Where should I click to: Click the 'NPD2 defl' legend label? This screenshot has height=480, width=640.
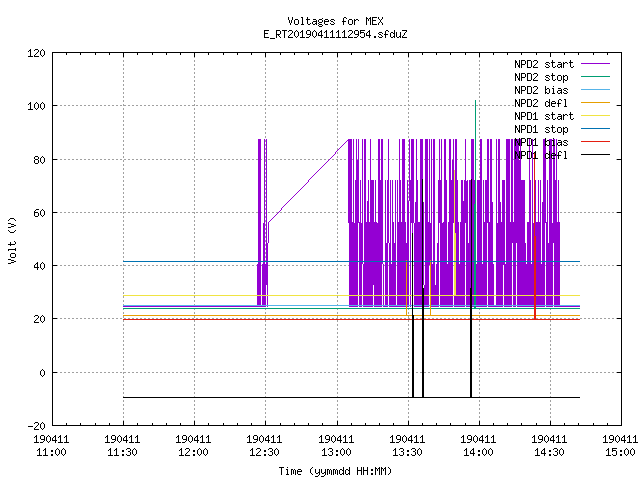click(x=541, y=103)
